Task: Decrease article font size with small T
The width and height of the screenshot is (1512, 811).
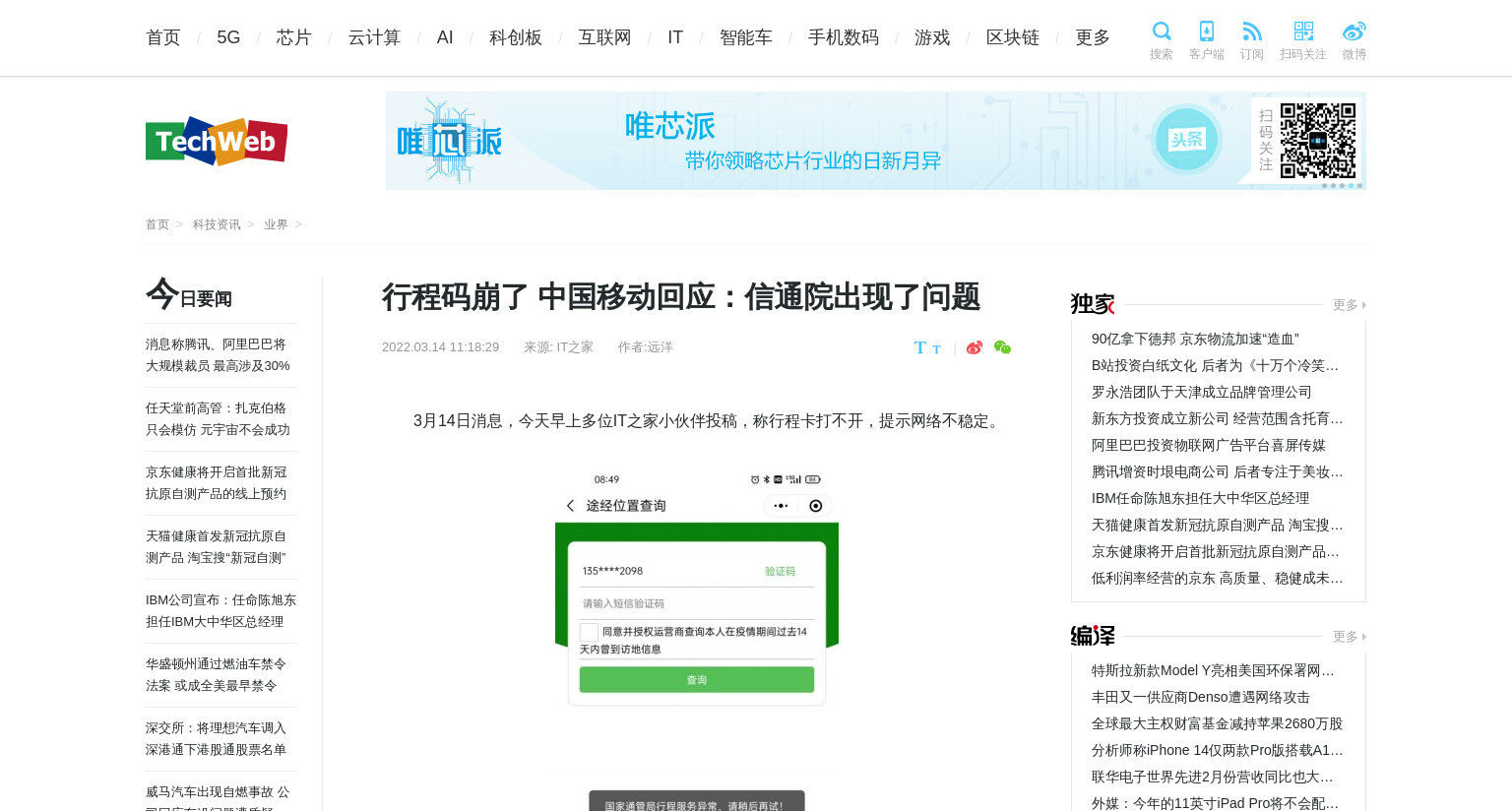Action: point(936,349)
